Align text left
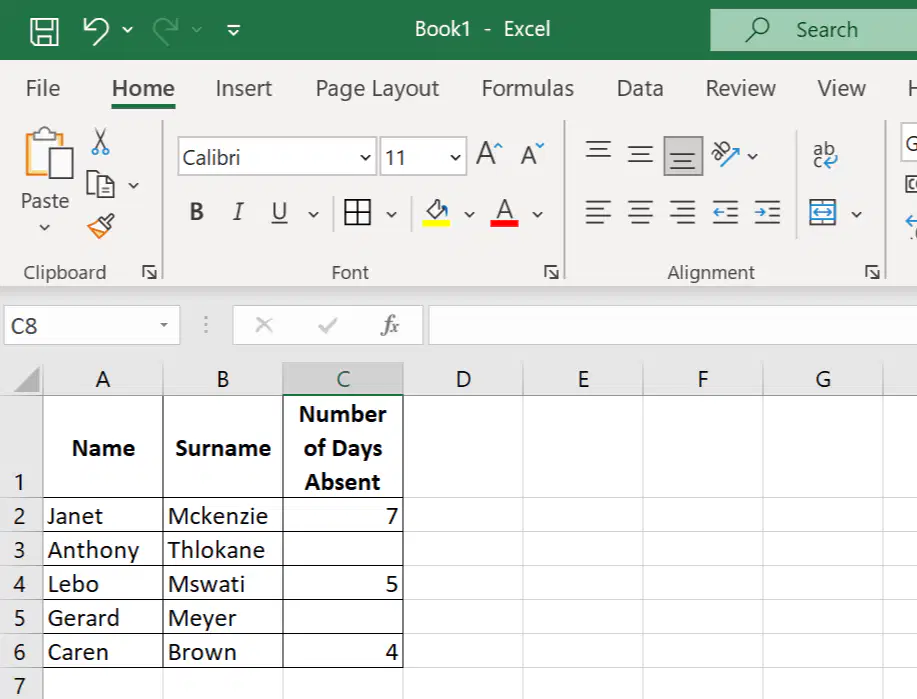The width and height of the screenshot is (917, 699). [x=598, y=212]
